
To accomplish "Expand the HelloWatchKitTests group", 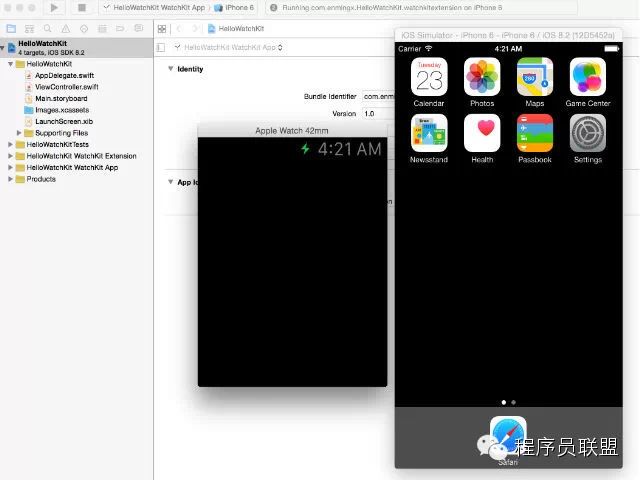I will pyautogui.click(x=11, y=144).
